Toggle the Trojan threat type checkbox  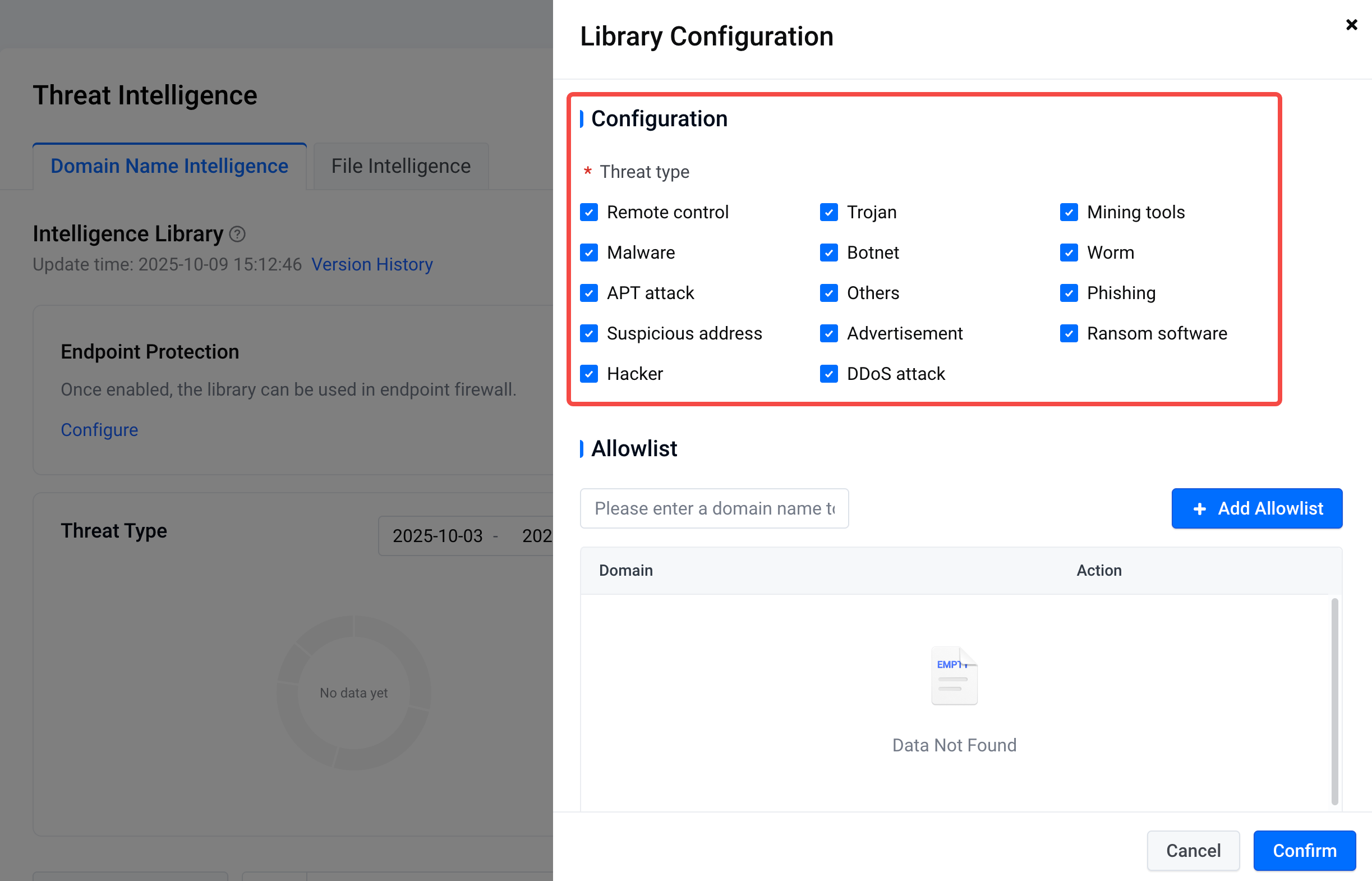[829, 212]
